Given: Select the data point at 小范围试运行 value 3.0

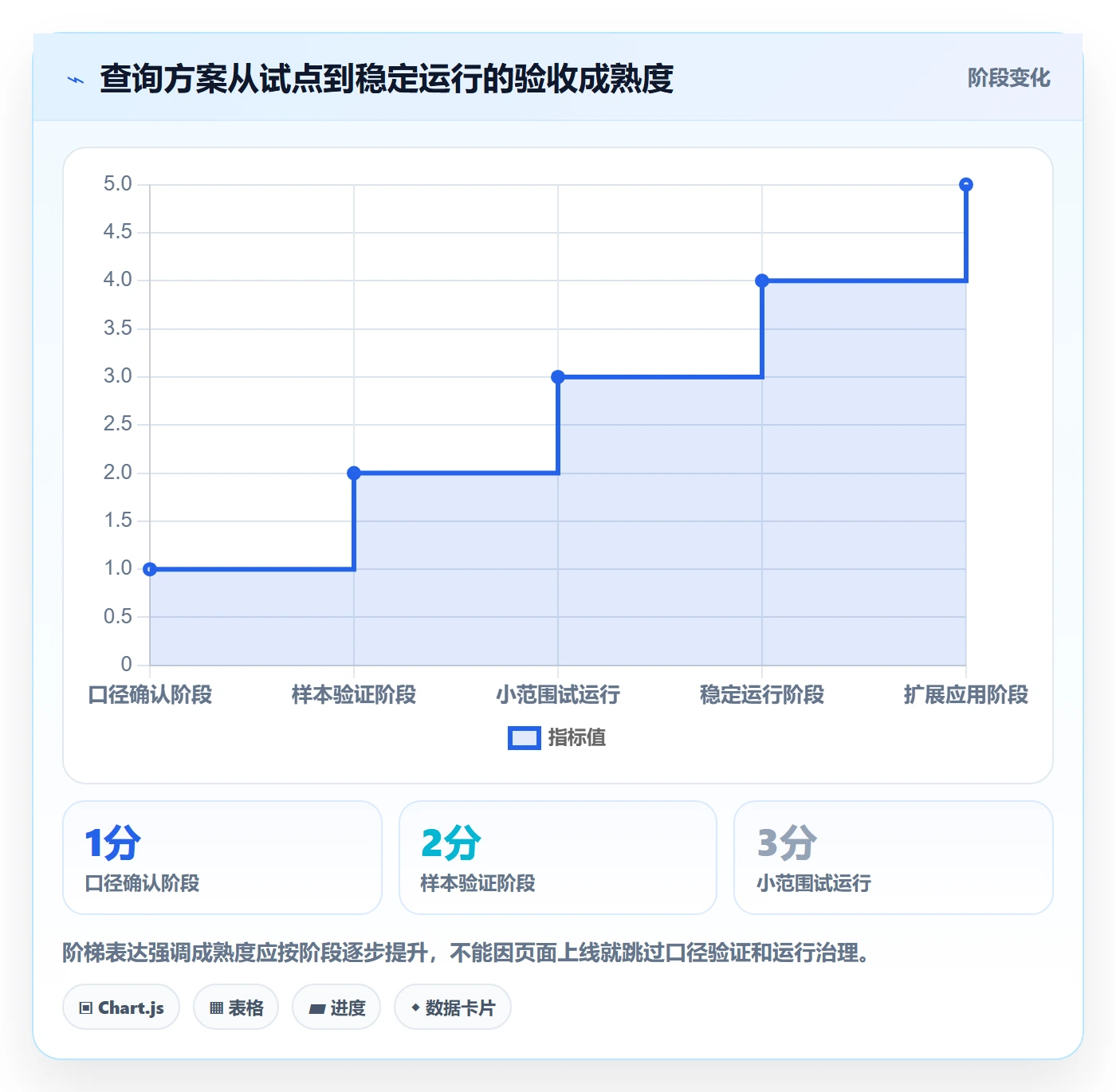Looking at the screenshot, I should [x=558, y=377].
